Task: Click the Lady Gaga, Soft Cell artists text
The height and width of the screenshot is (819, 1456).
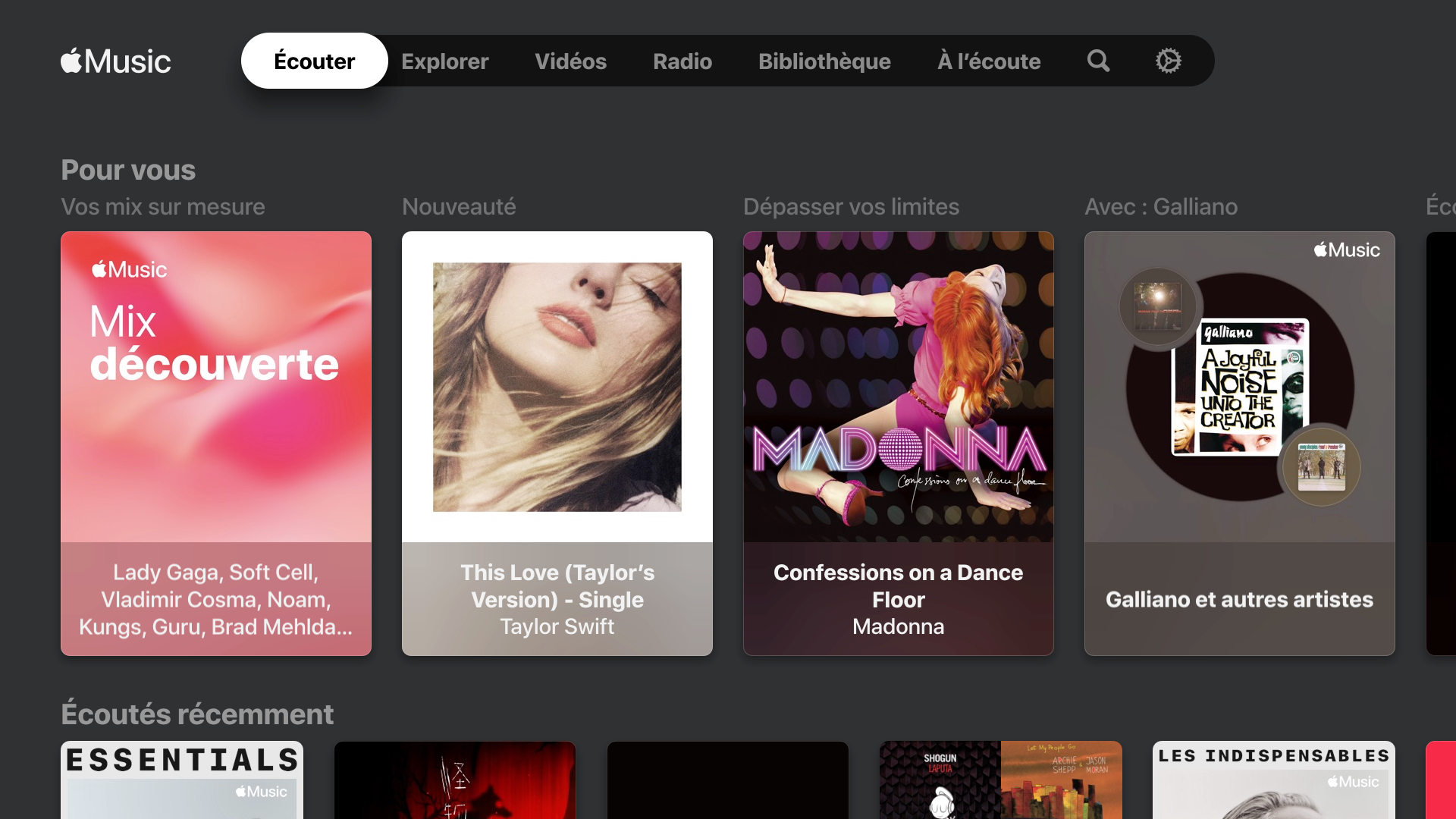Action: point(216,599)
